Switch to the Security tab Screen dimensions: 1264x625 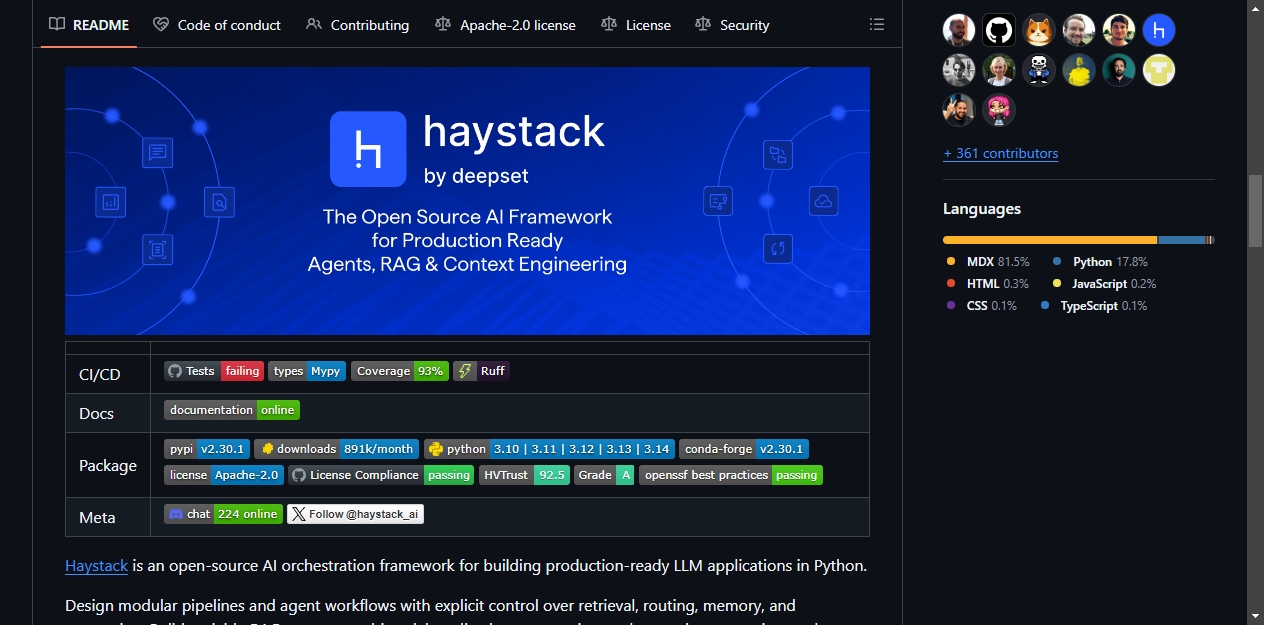733,24
